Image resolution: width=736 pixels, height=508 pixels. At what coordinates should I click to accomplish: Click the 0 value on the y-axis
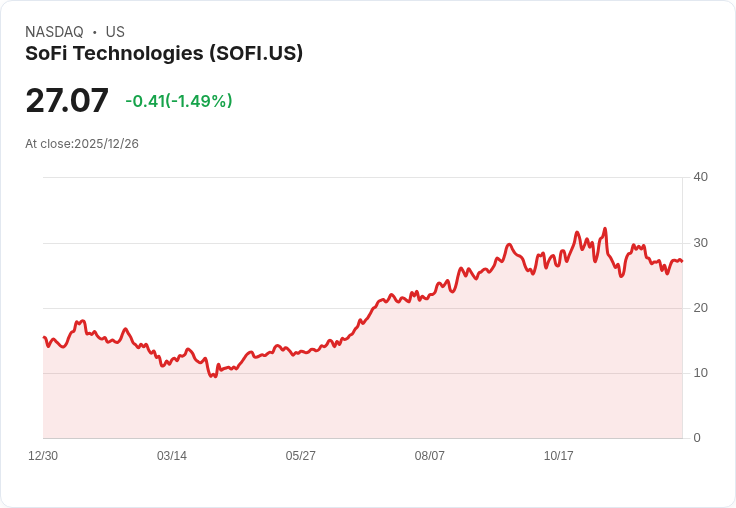pyautogui.click(x=697, y=438)
